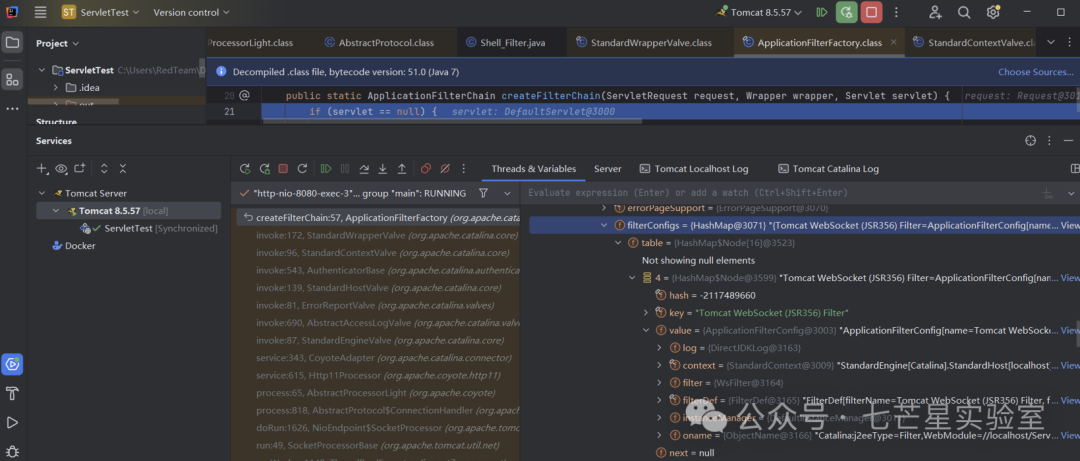Click the green Debug rerun button

click(x=847, y=12)
